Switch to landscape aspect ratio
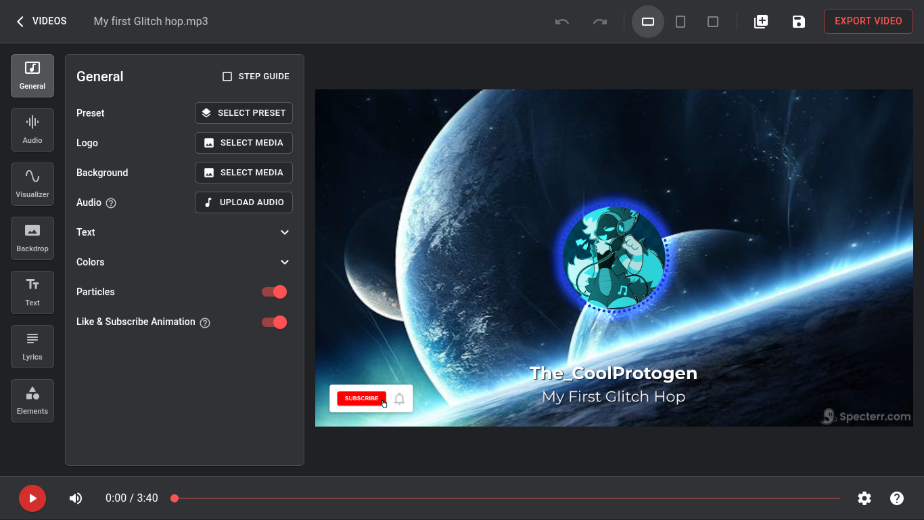 click(x=648, y=22)
